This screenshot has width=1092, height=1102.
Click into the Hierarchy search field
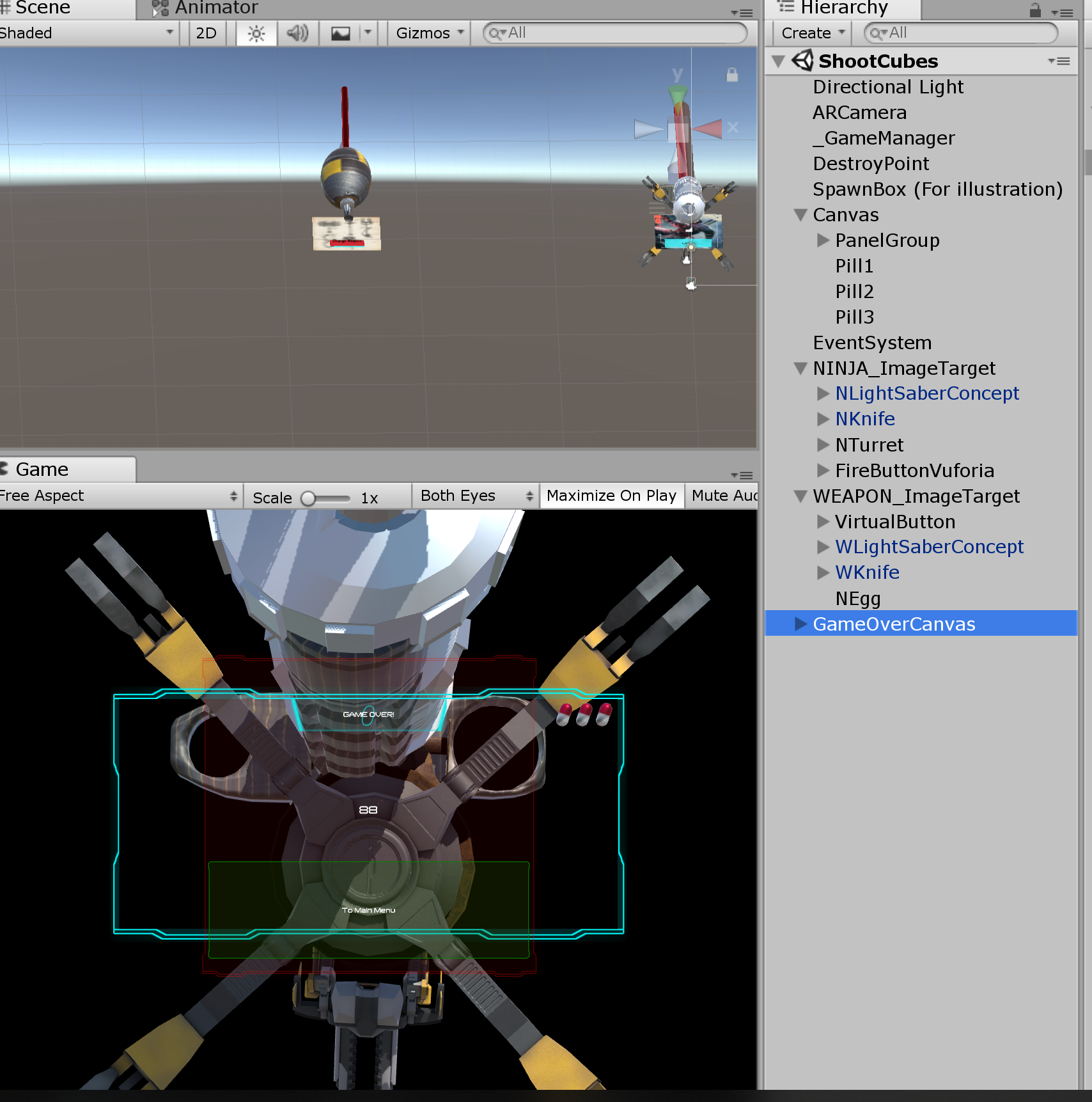[x=961, y=33]
